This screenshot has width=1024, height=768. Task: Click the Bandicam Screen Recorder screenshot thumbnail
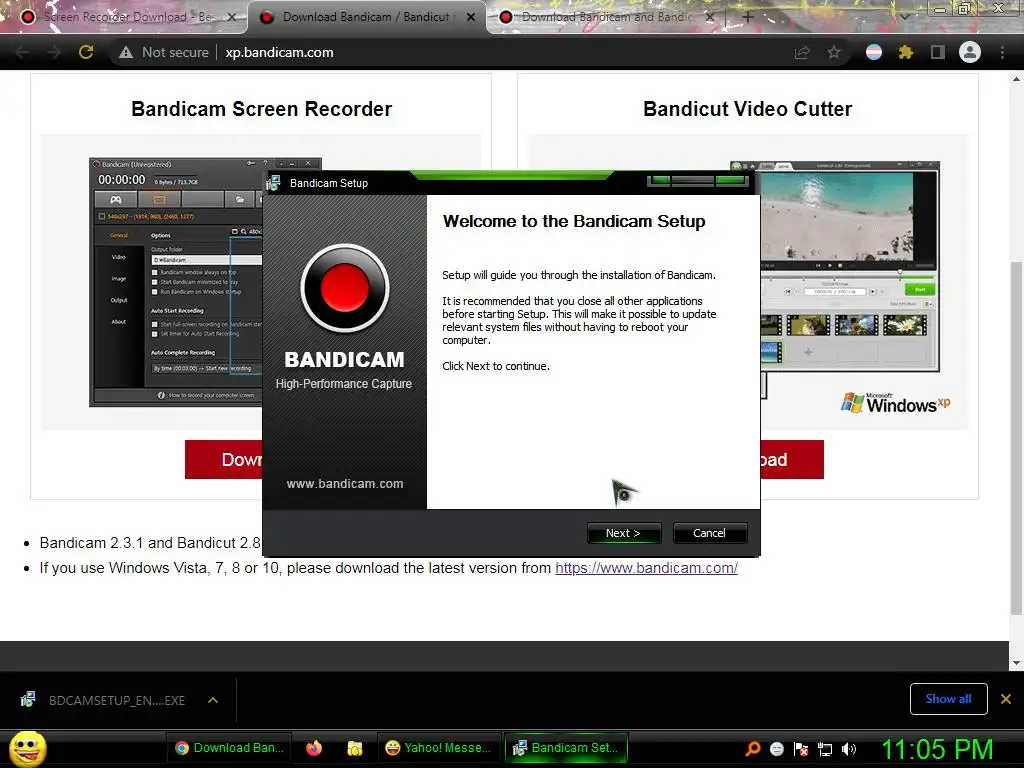tap(176, 282)
